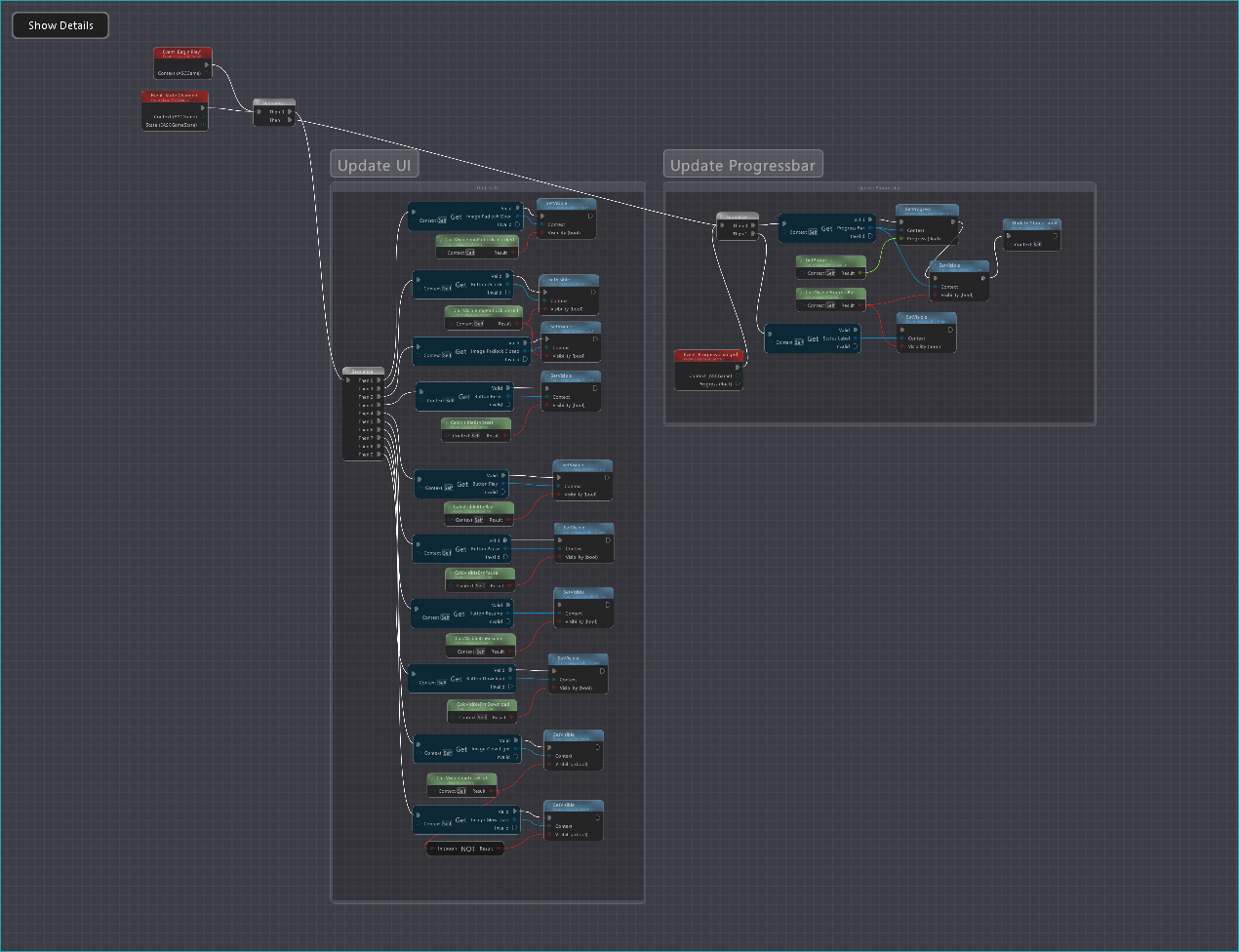
Task: Select the Get Progress green node
Action: (830, 267)
